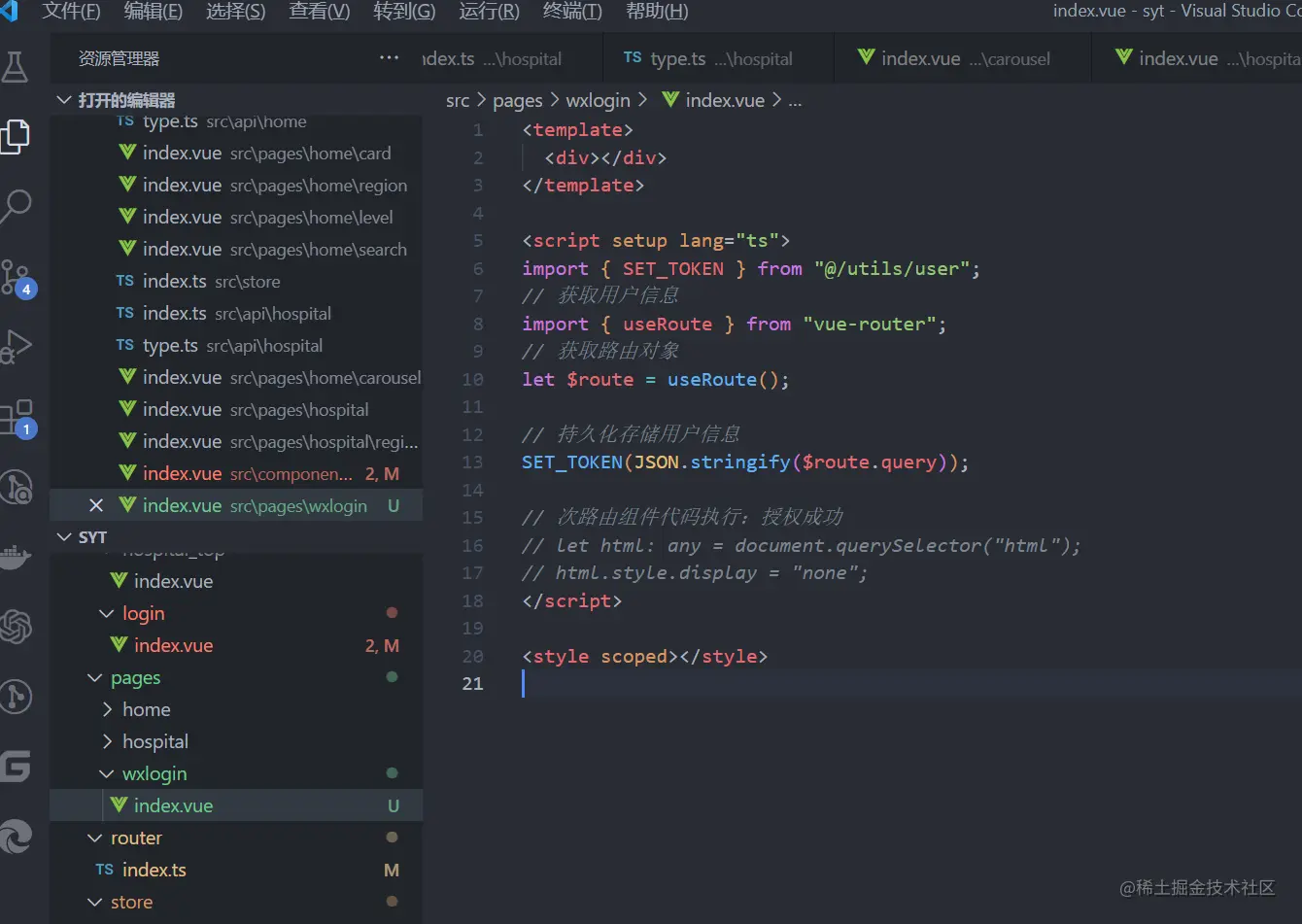Open the 选择(S) menu
The width and height of the screenshot is (1302, 924).
[x=236, y=12]
